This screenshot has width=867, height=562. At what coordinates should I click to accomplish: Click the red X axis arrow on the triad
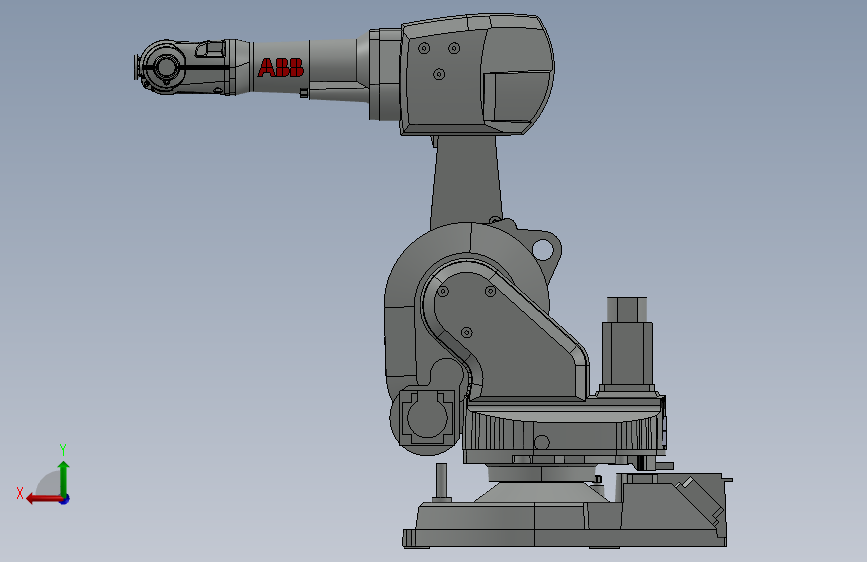point(43,499)
